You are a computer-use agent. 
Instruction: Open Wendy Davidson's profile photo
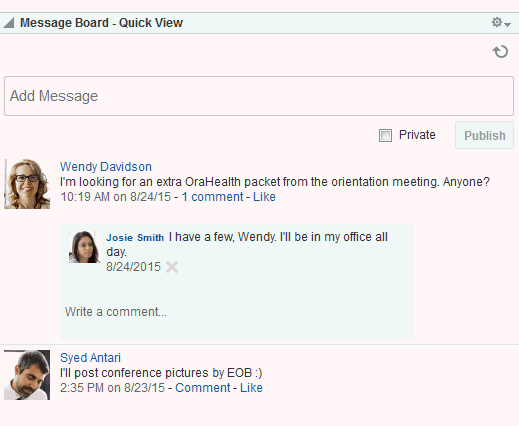[27, 184]
